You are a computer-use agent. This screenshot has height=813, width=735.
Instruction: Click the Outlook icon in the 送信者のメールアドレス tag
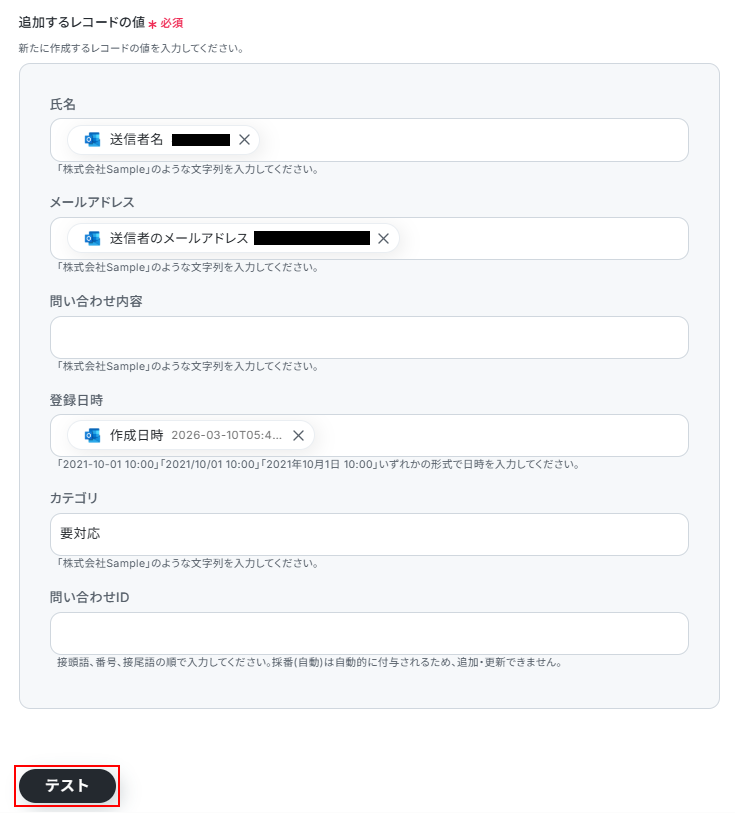(92, 239)
